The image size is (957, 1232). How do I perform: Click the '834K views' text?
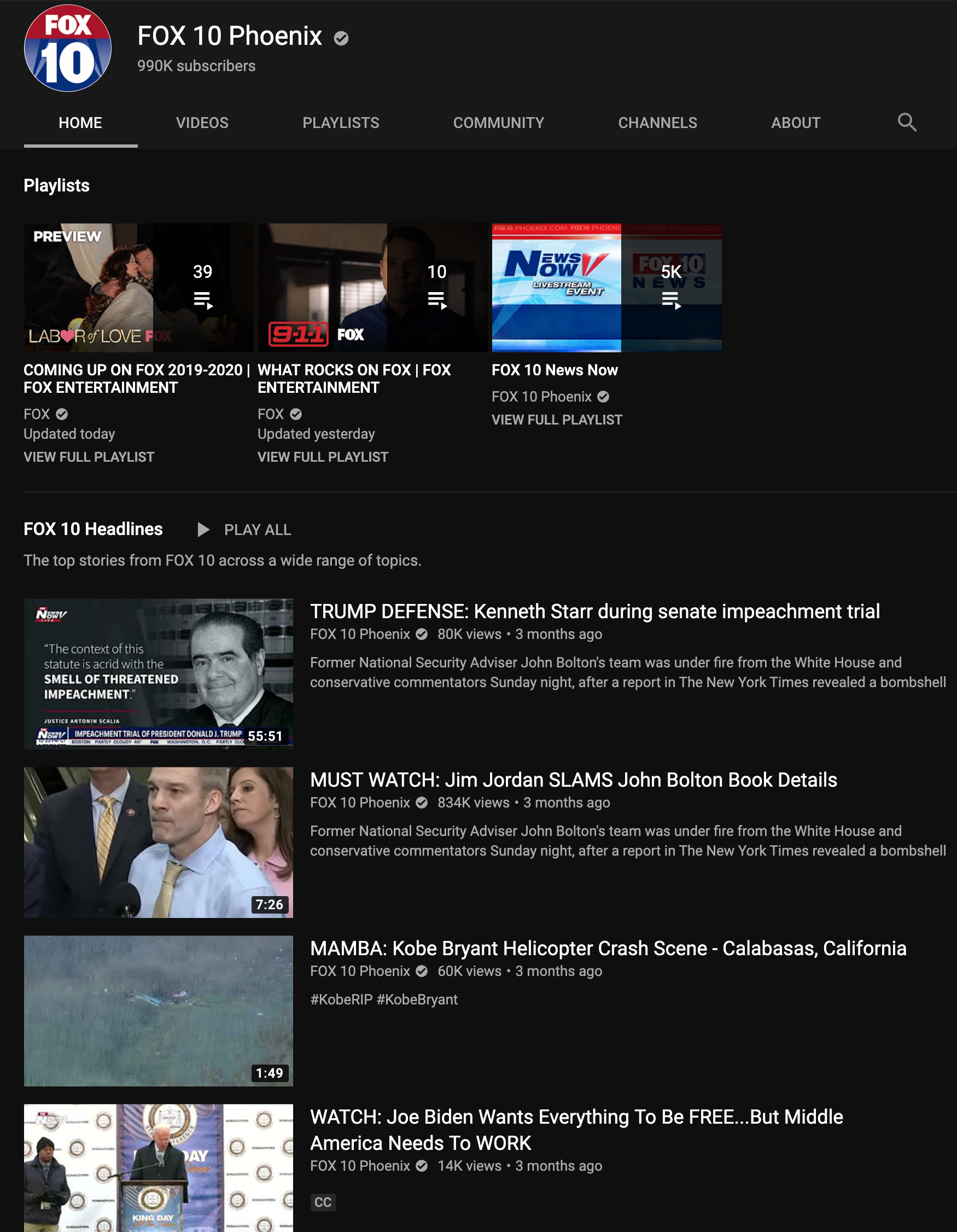pos(473,803)
